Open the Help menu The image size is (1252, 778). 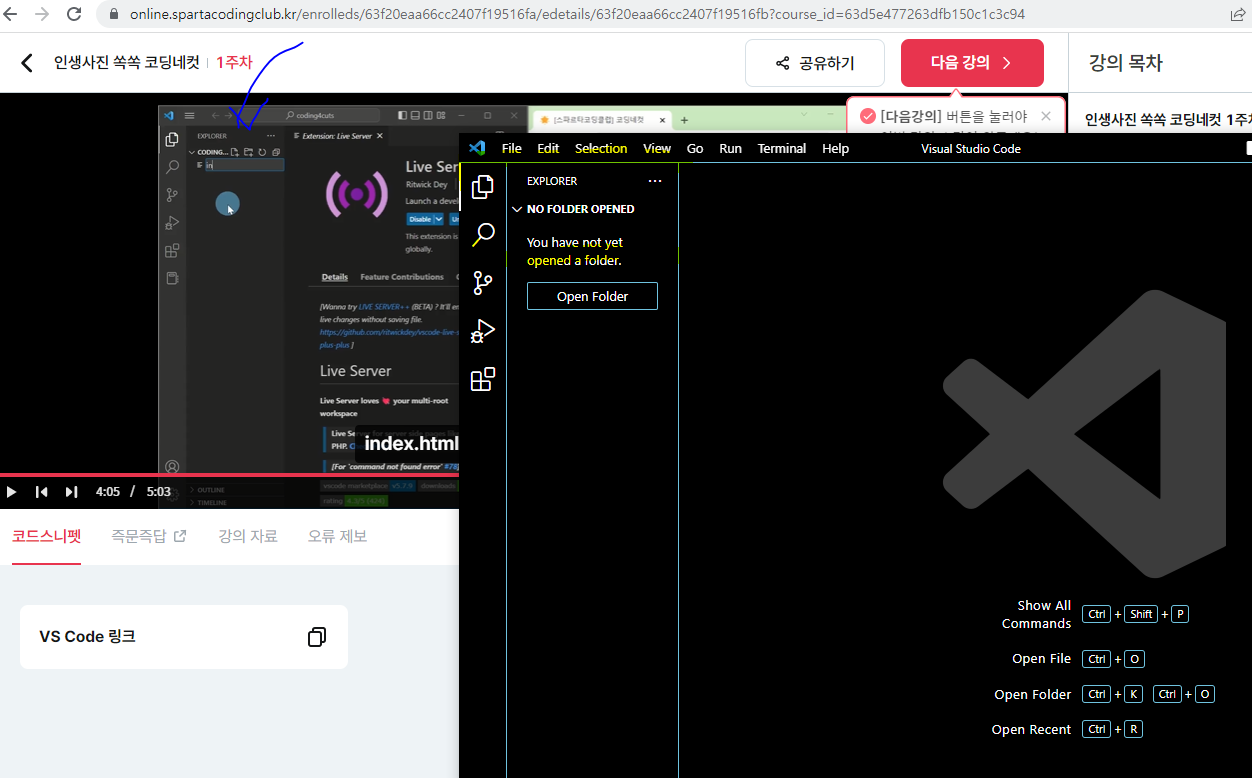pyautogui.click(x=835, y=148)
